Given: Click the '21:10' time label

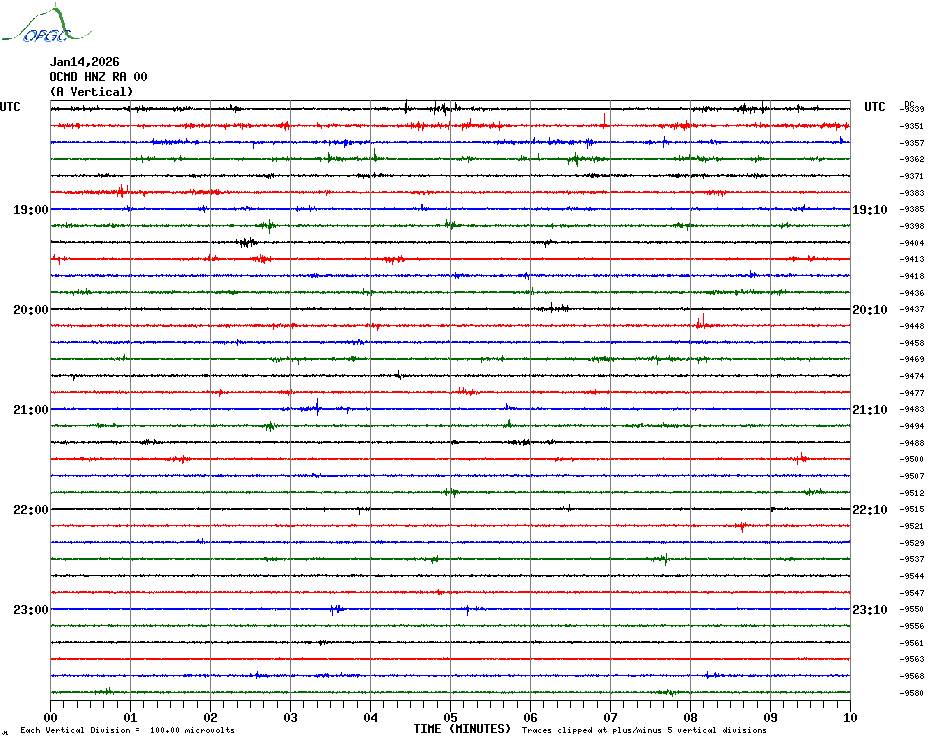Looking at the screenshot, I should click(x=870, y=409).
